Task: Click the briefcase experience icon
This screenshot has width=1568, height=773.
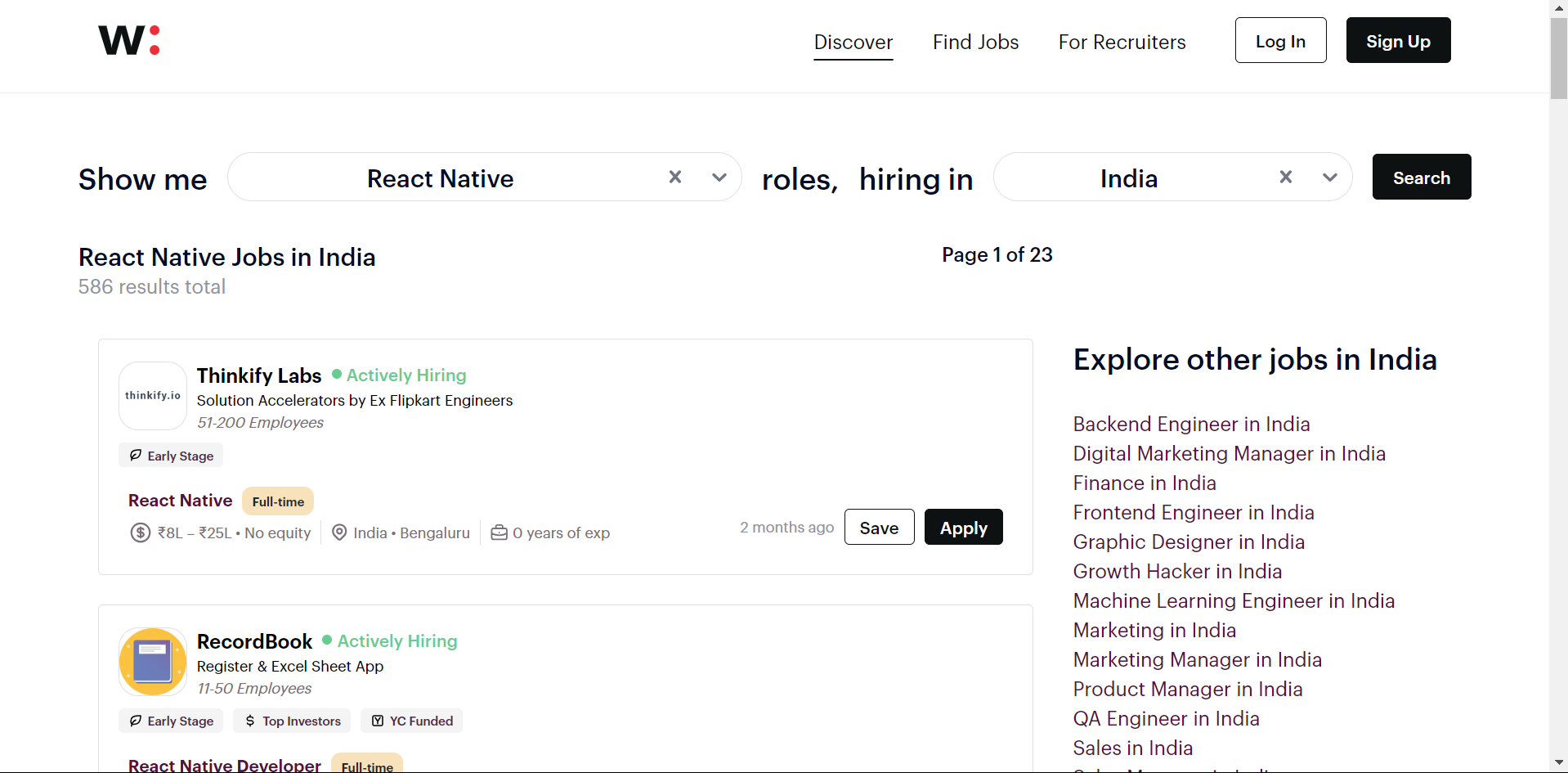Action: click(499, 533)
